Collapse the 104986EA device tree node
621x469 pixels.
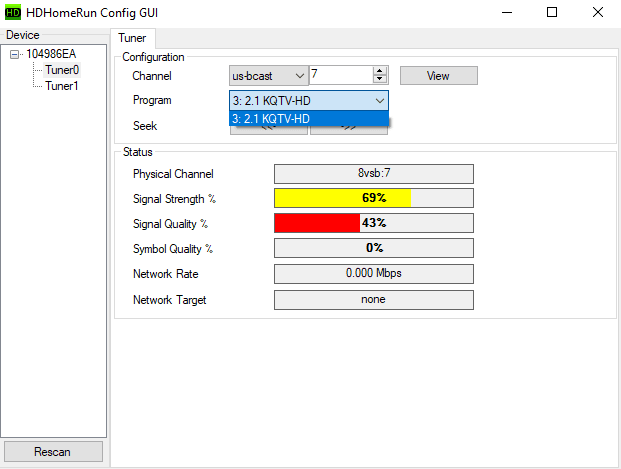point(14,54)
